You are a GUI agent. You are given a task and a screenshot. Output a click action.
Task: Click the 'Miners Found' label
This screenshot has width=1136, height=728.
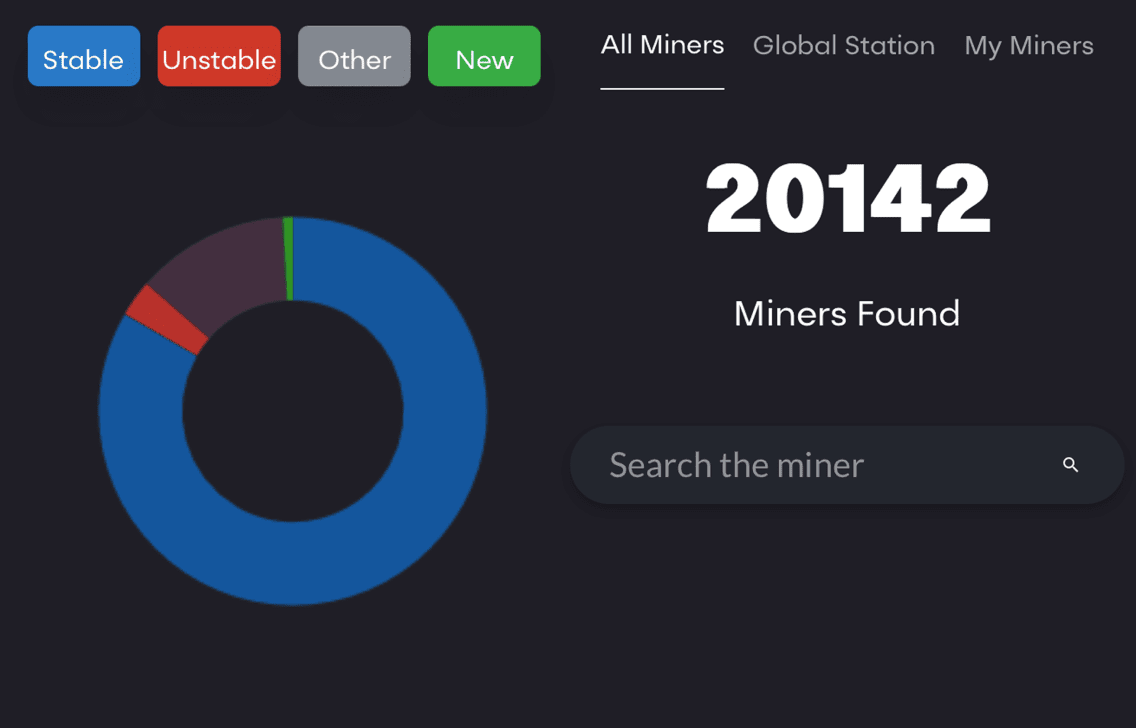[x=847, y=314]
